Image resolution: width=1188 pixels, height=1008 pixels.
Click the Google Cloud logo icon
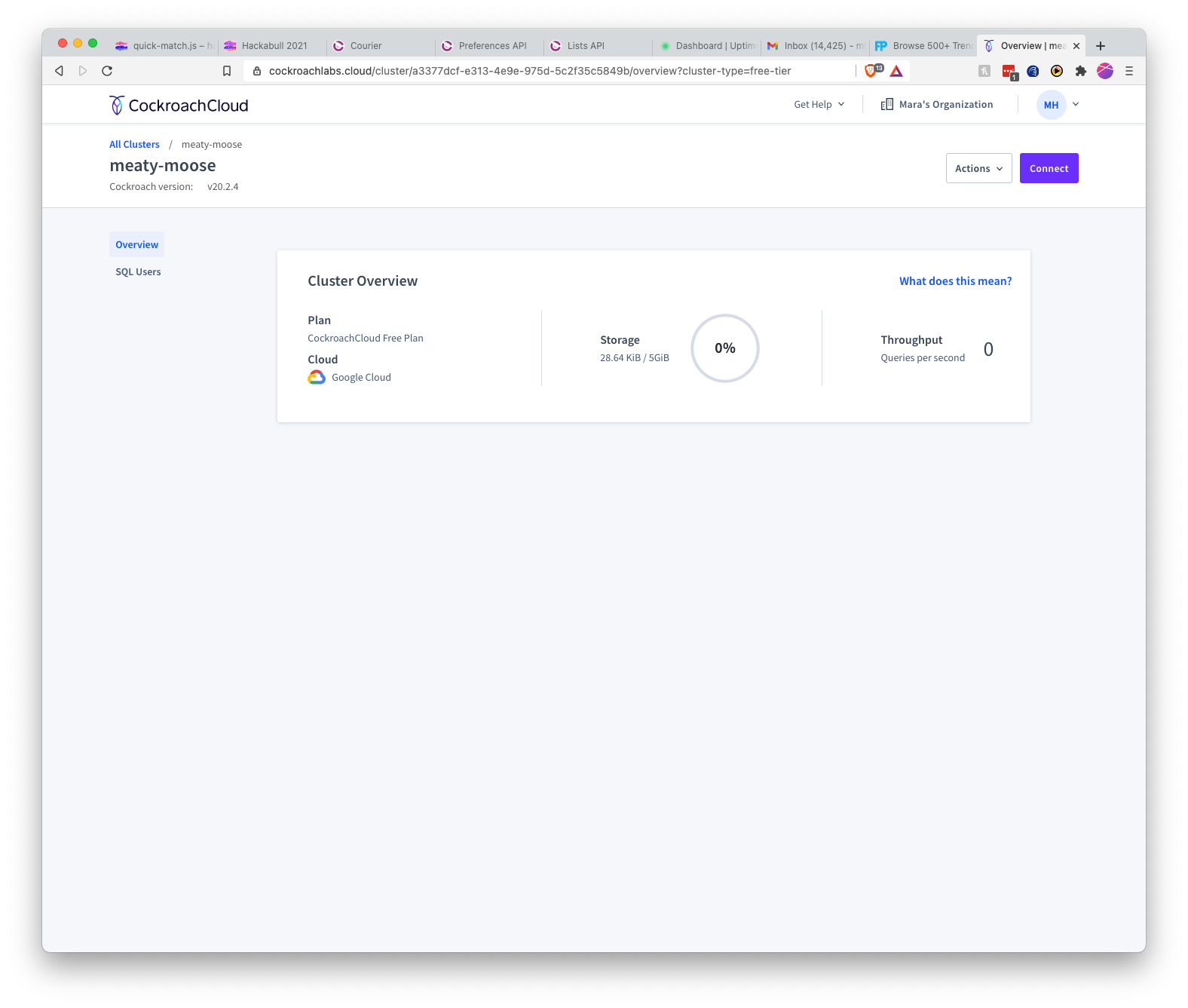(x=317, y=377)
